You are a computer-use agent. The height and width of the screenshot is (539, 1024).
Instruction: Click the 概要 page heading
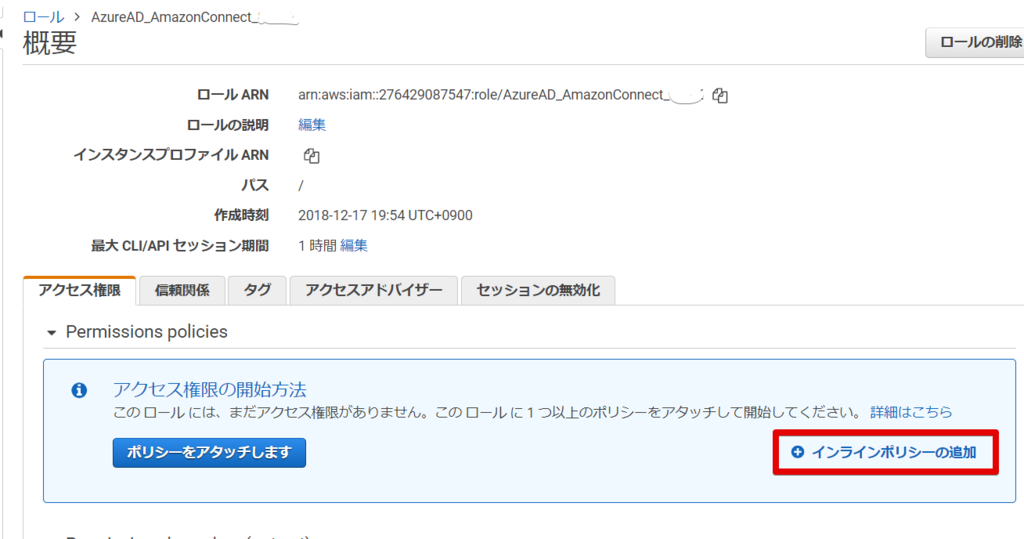(50, 43)
